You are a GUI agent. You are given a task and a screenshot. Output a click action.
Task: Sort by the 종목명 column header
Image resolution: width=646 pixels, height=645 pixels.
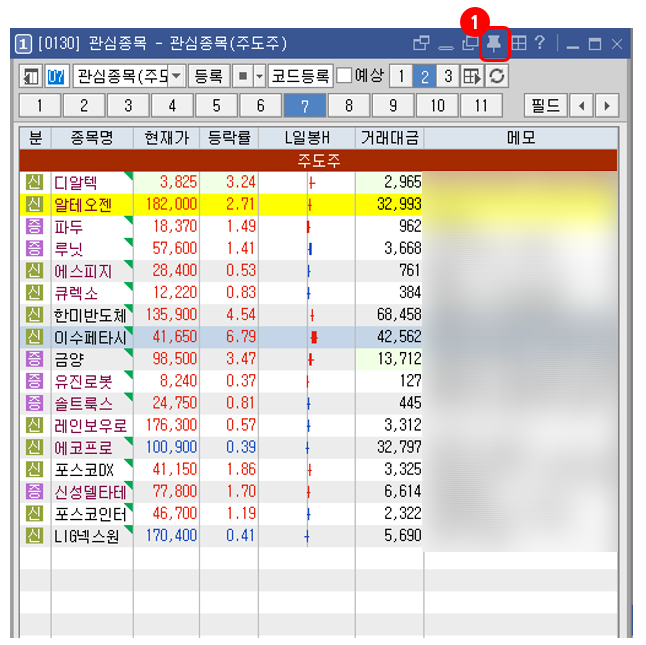coord(92,138)
